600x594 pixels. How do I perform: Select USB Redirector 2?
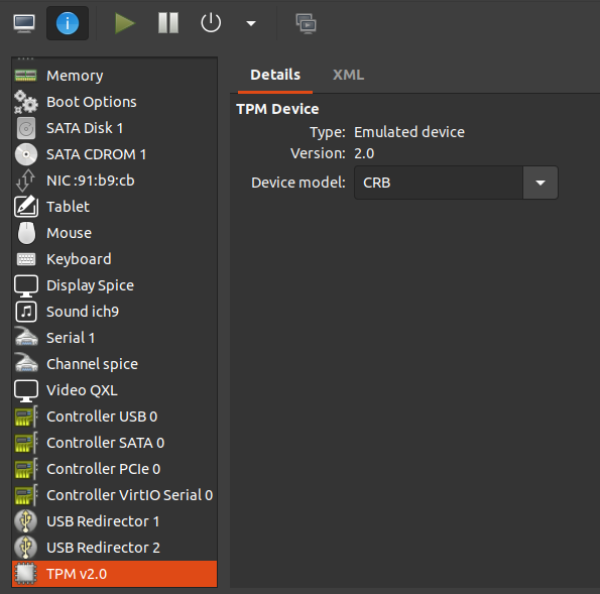pyautogui.click(x=114, y=548)
